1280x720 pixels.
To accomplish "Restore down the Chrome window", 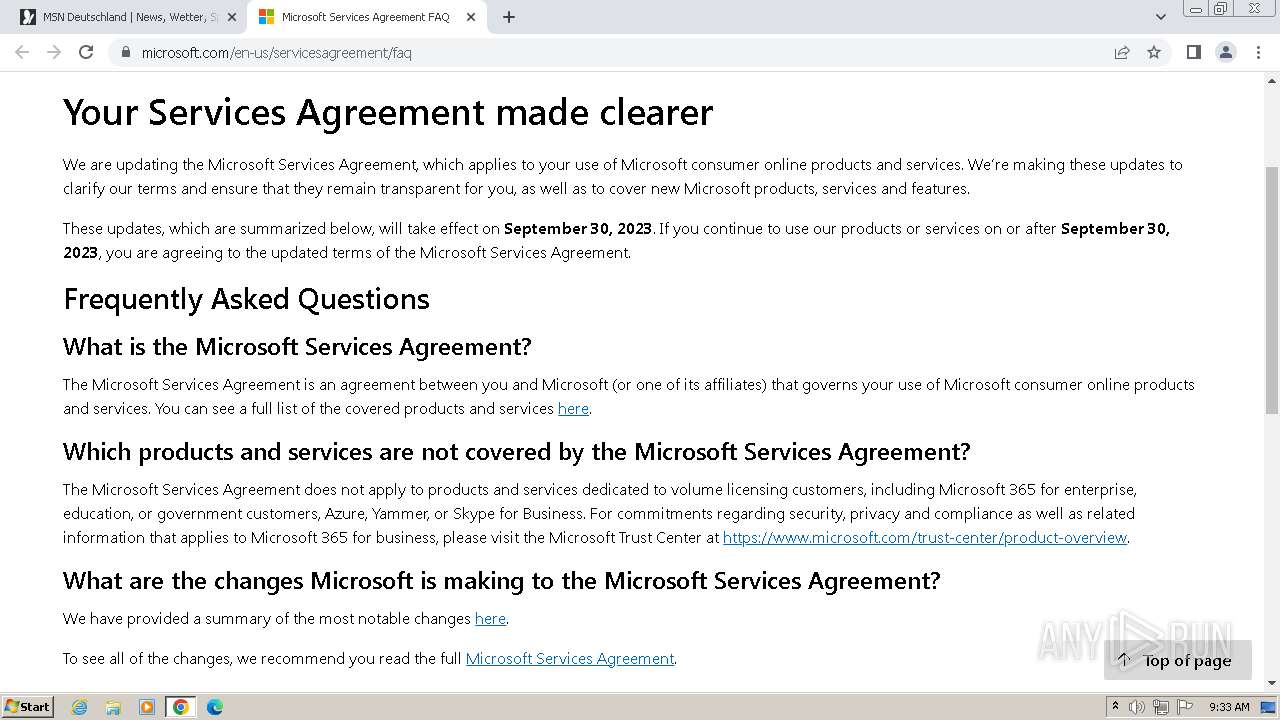I will click(x=1221, y=9).
